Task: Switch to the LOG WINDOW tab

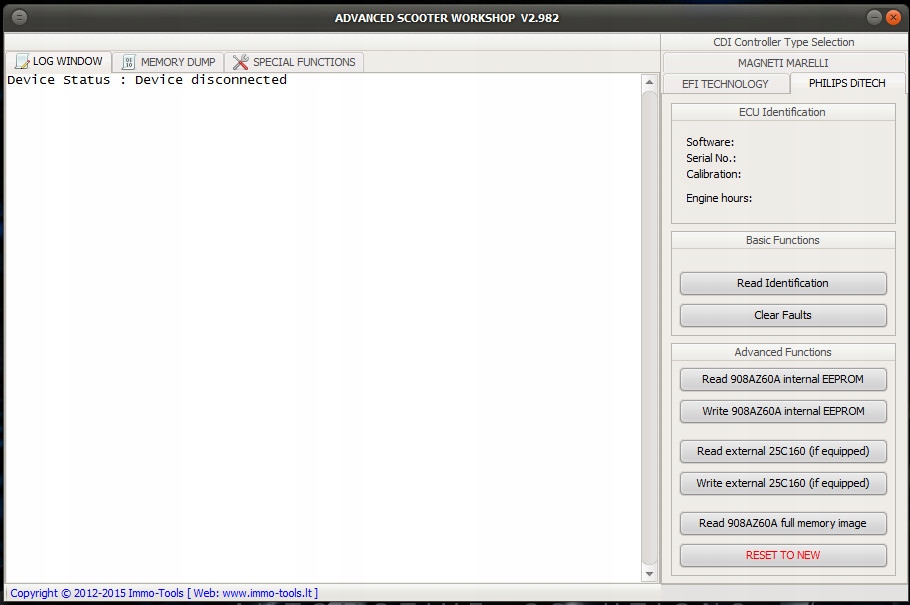Action: [x=59, y=62]
